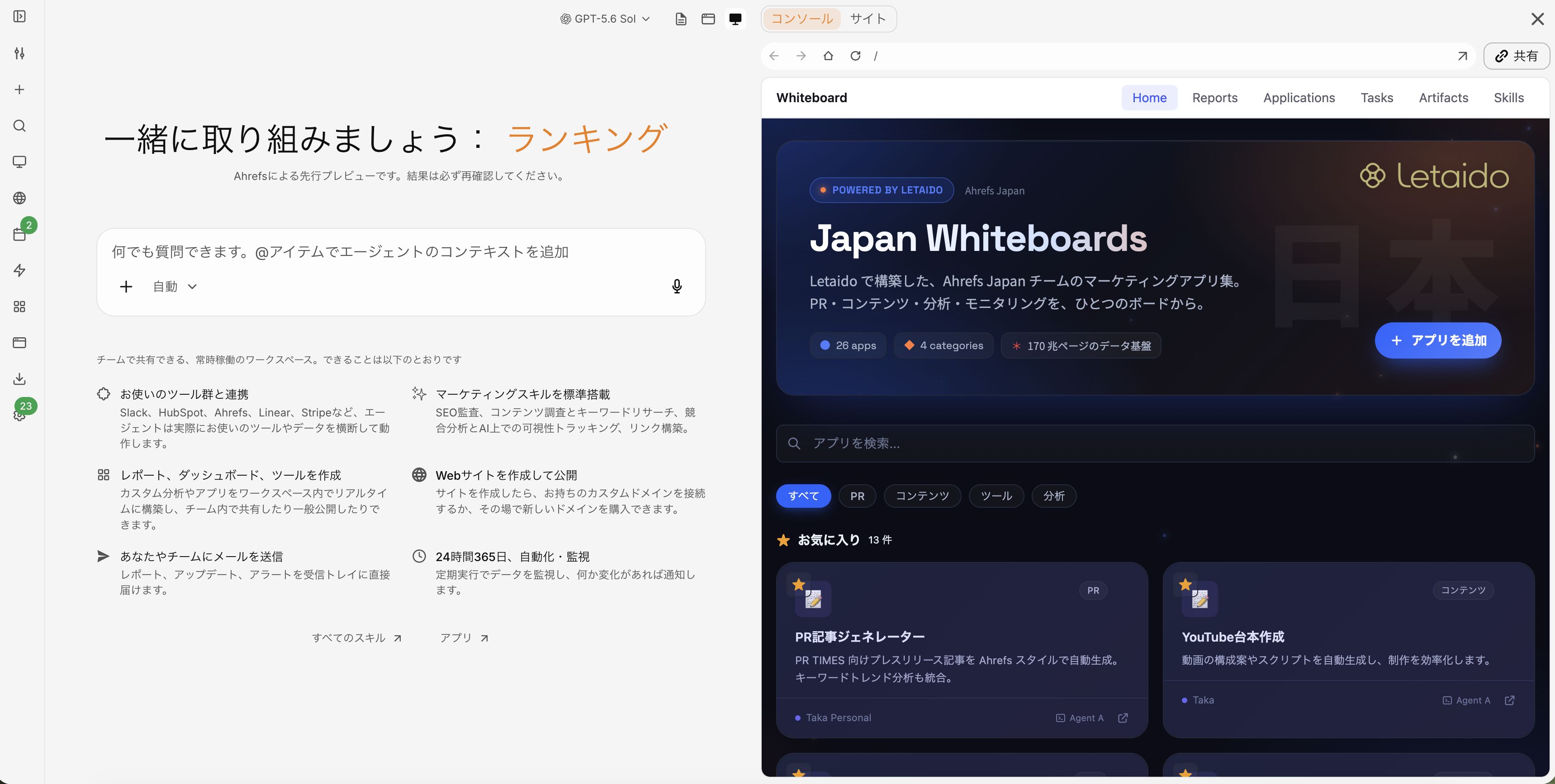Open the Artifacts nav tab
Viewport: 1555px width, 784px height.
click(1443, 98)
